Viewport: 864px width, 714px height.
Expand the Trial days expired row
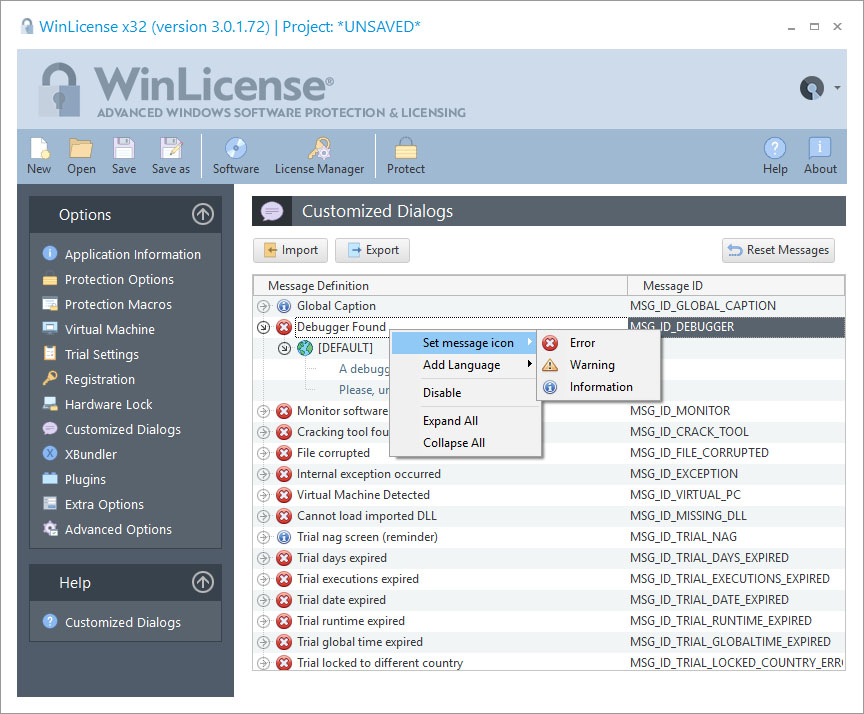[x=263, y=558]
